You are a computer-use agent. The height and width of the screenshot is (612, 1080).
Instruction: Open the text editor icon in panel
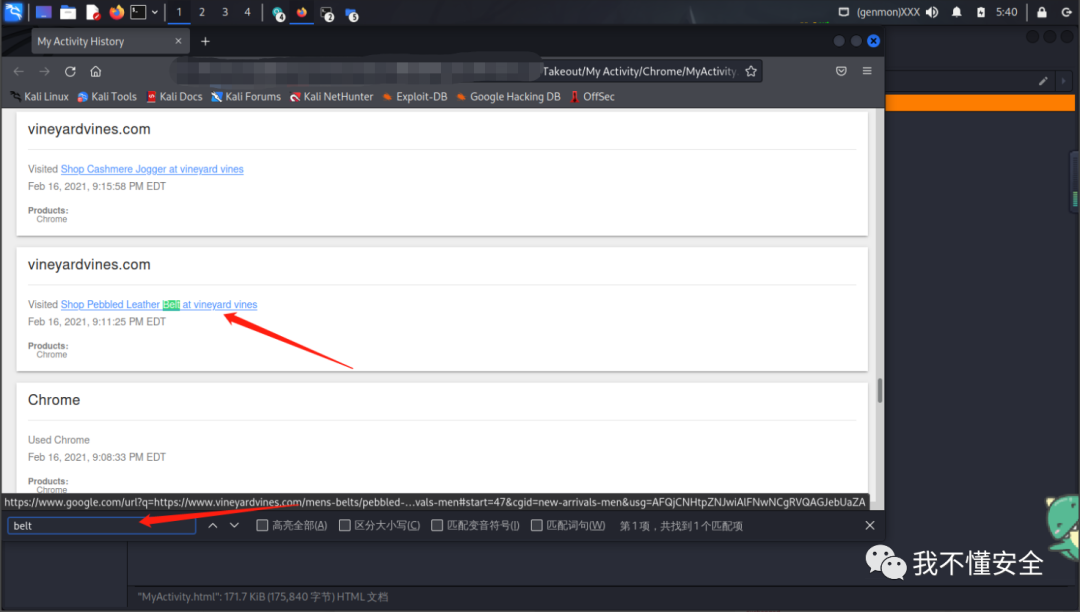[x=93, y=12]
